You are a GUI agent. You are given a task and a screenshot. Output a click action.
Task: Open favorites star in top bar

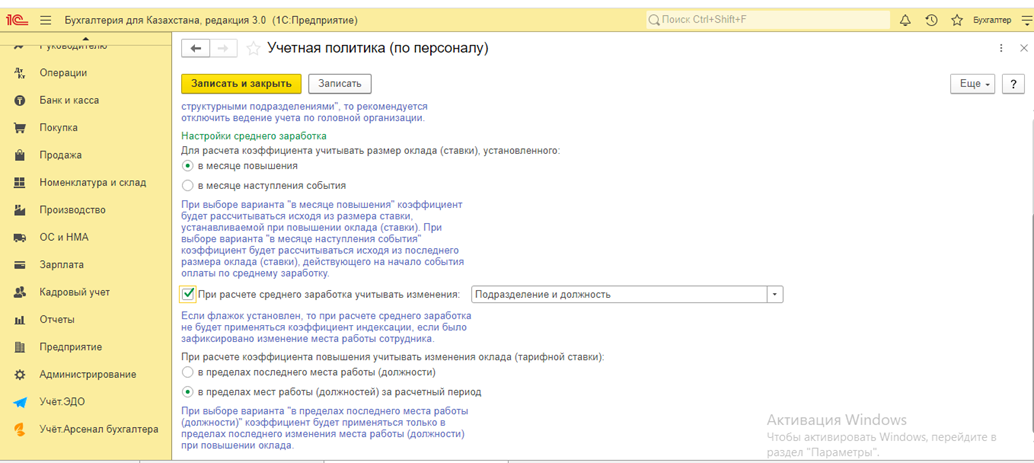click(x=957, y=20)
